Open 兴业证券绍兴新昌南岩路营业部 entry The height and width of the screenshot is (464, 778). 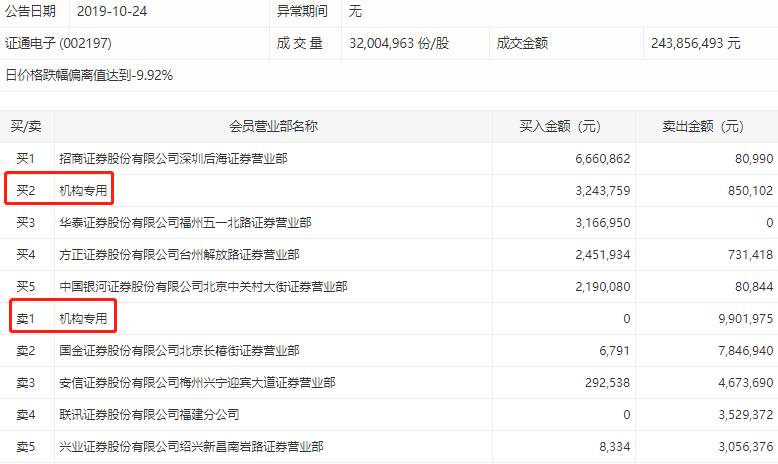191,447
